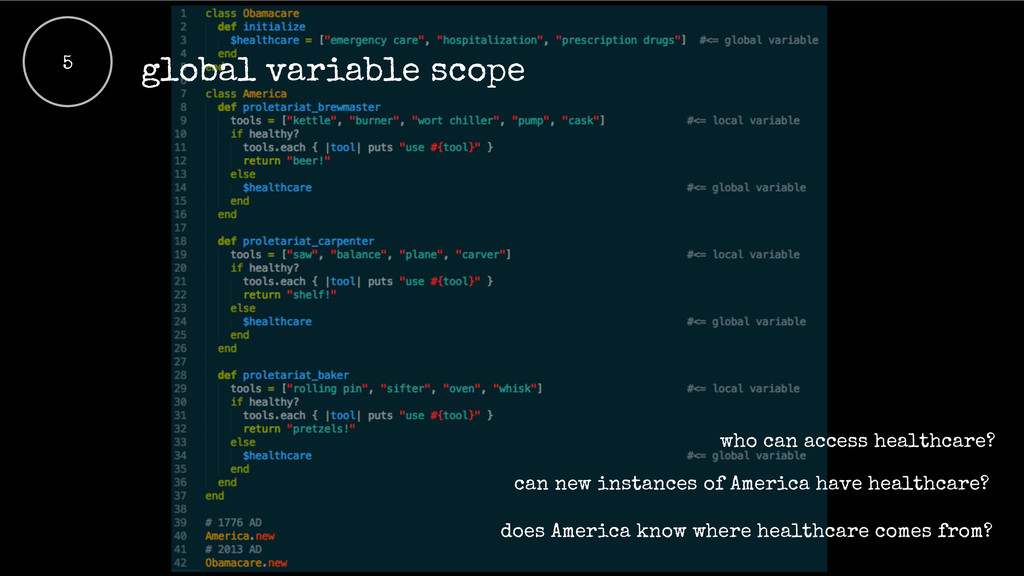Click the "# 2013 AD" comment

pos(233,549)
